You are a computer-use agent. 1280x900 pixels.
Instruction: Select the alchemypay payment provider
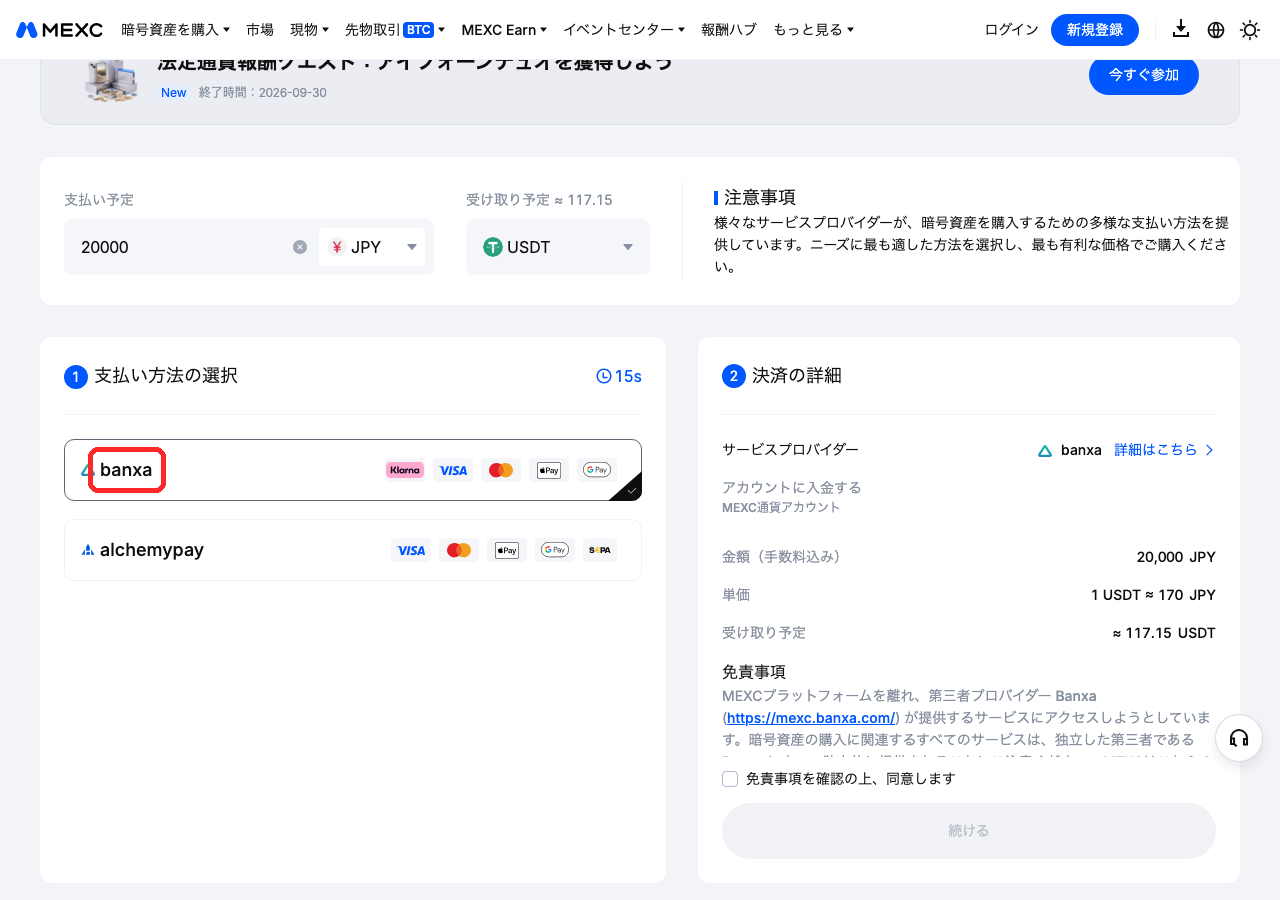point(353,550)
